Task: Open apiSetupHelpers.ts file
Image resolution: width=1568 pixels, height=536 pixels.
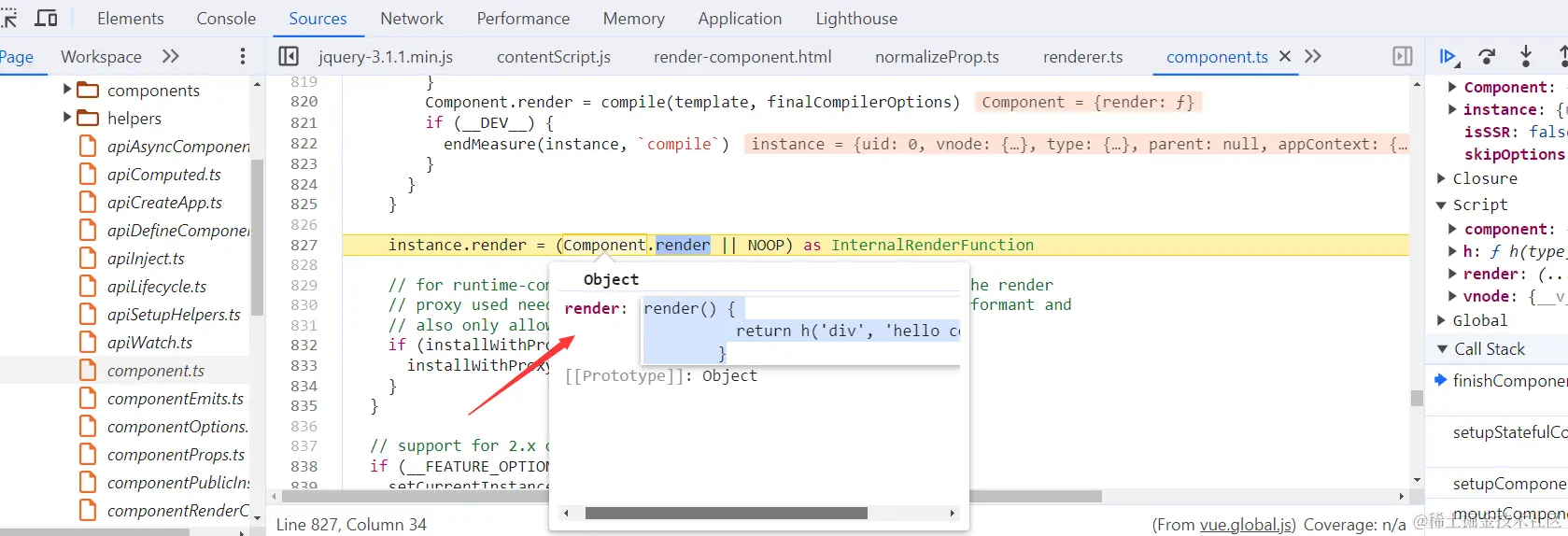Action: 174,315
